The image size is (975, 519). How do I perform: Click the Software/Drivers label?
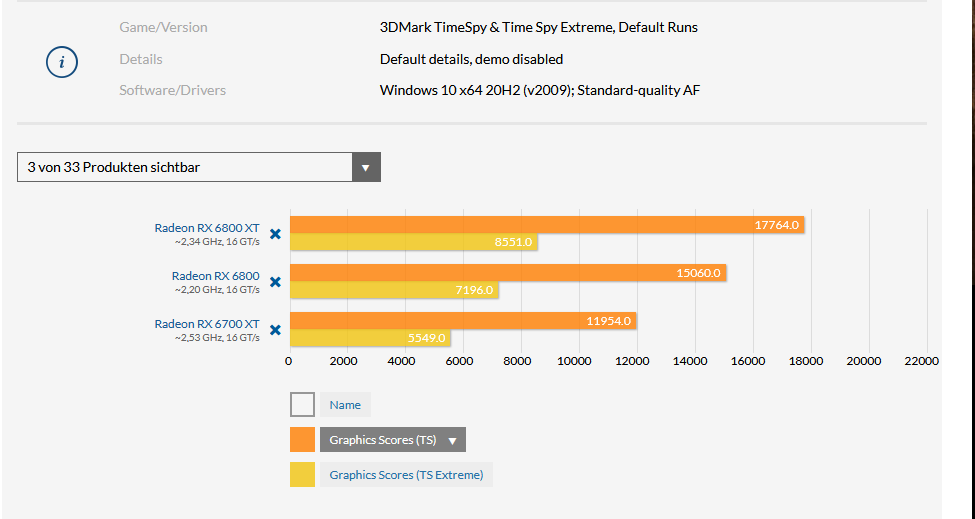(x=172, y=90)
